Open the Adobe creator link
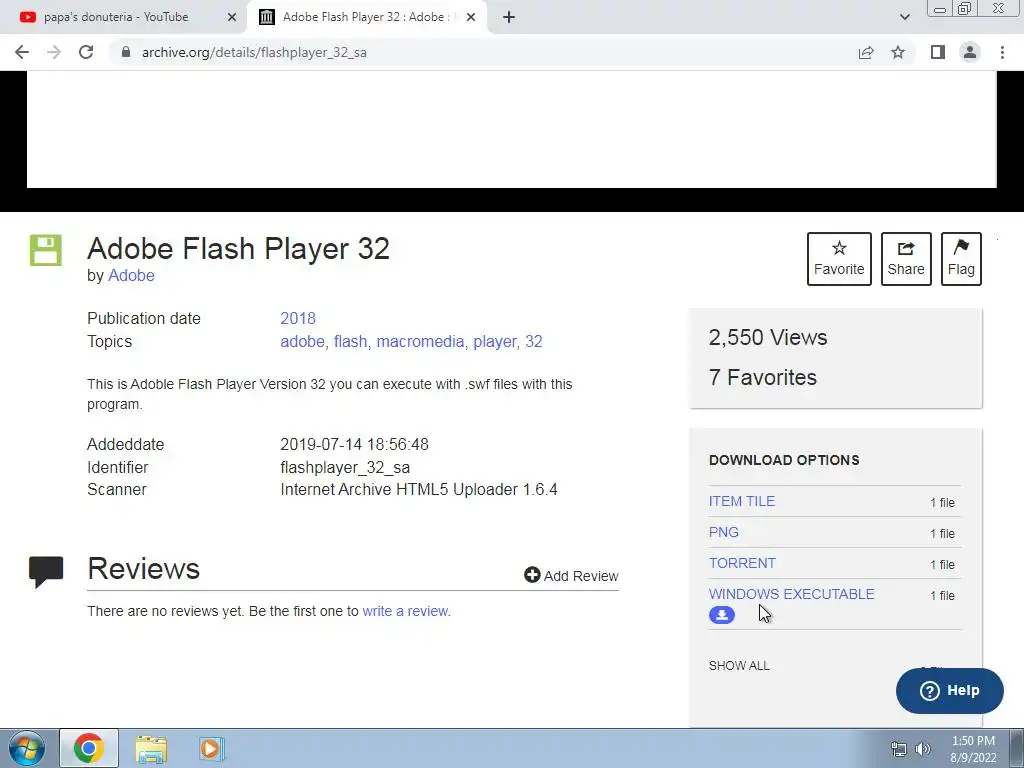The width and height of the screenshot is (1024, 768). click(131, 276)
